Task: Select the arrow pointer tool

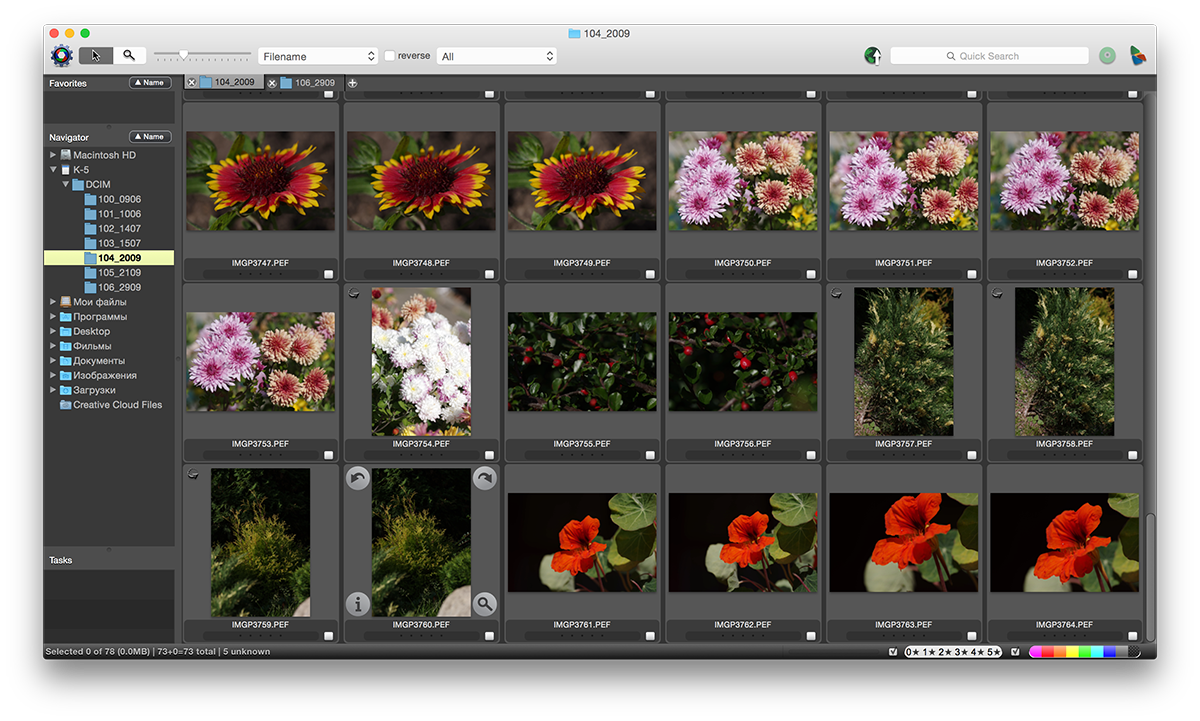Action: (x=96, y=56)
